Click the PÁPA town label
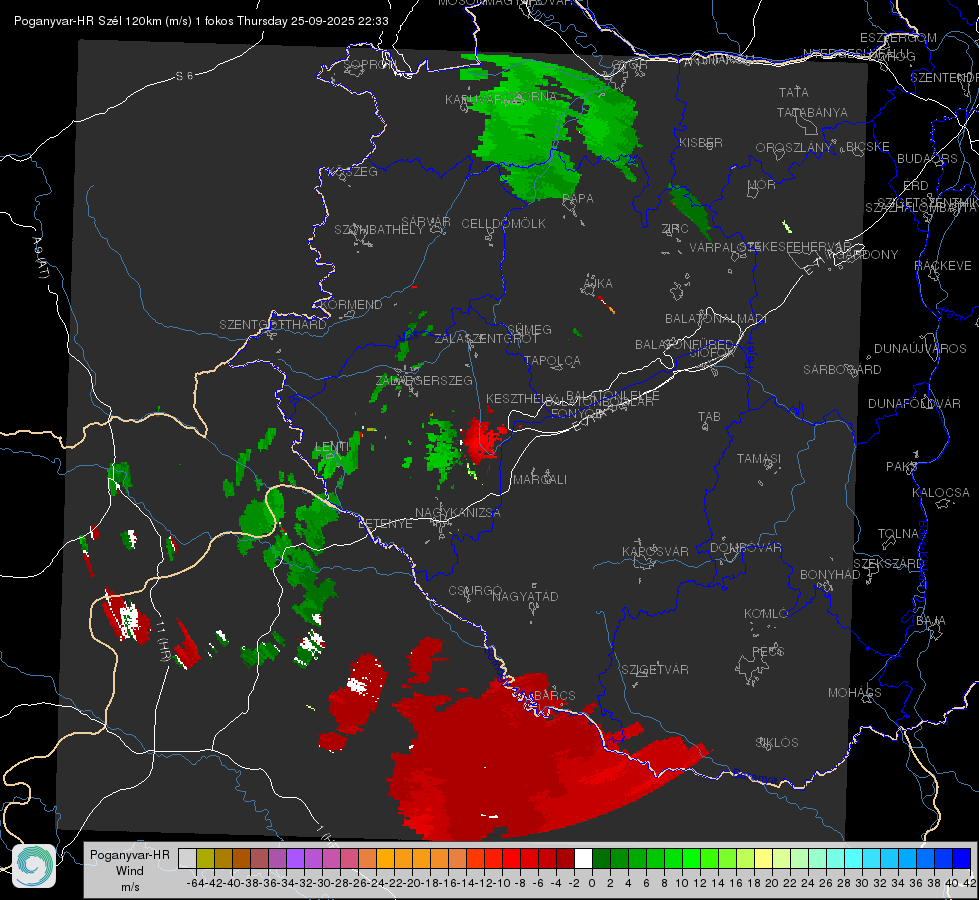The image size is (979, 900). (578, 199)
